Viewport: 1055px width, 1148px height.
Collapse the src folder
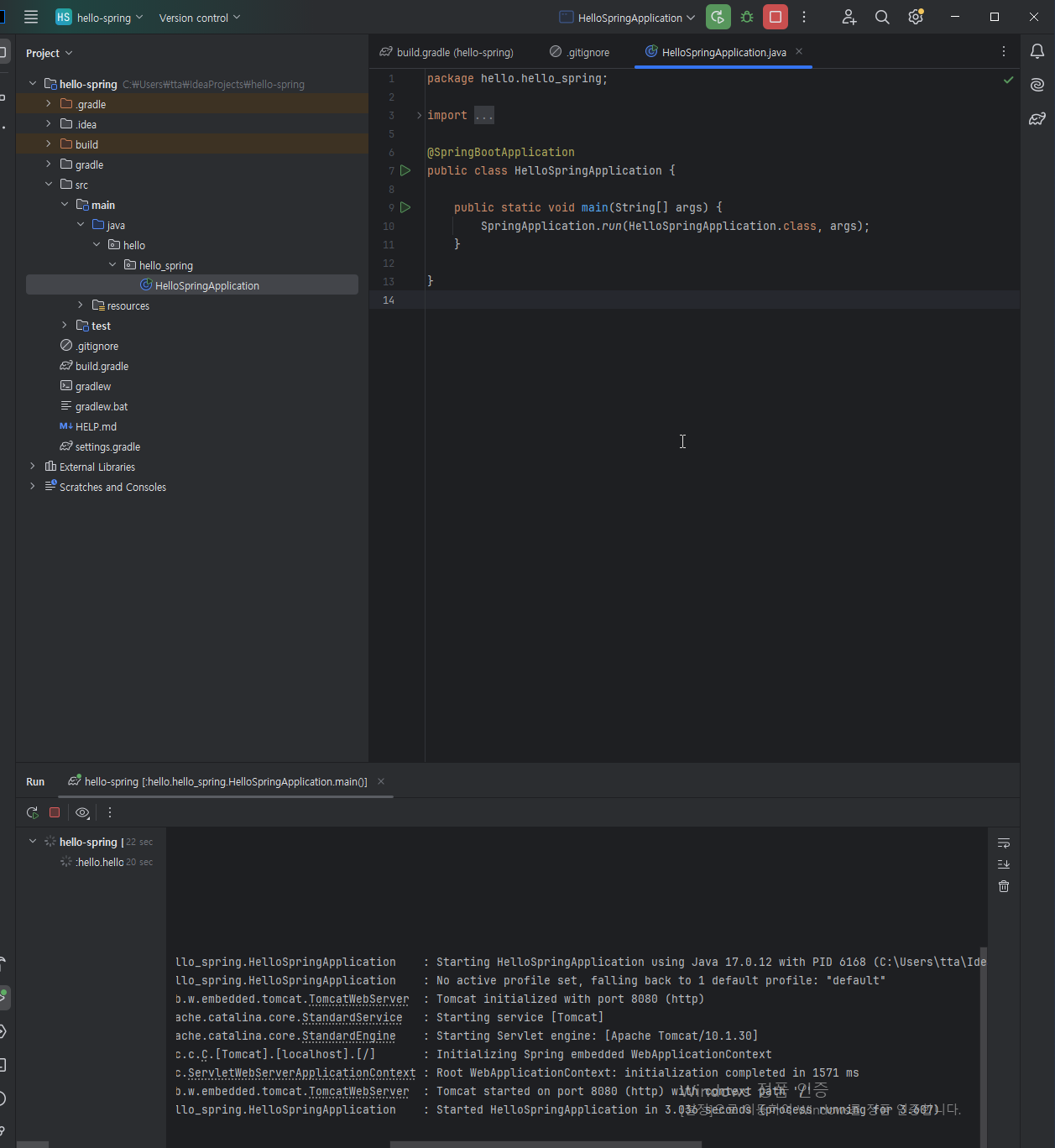[x=49, y=185]
